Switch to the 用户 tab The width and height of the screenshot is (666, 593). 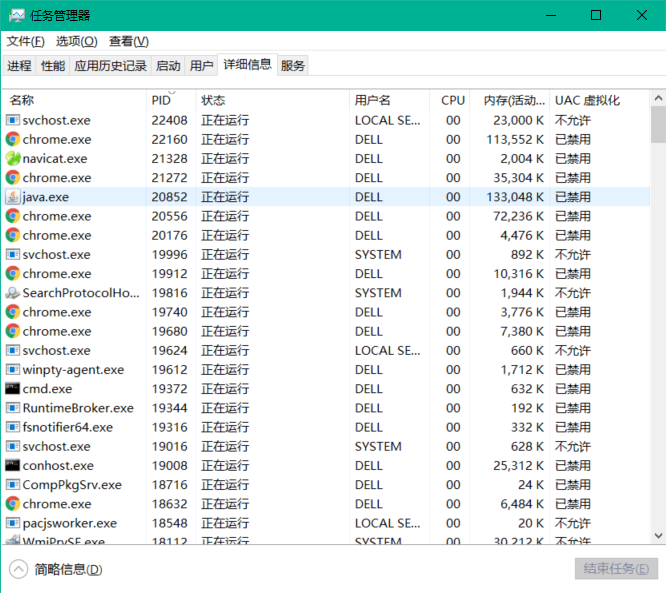click(201, 66)
